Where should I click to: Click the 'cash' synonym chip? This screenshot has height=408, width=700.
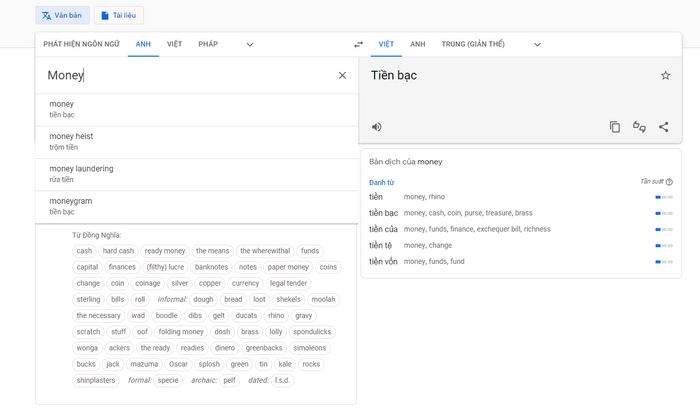point(84,251)
